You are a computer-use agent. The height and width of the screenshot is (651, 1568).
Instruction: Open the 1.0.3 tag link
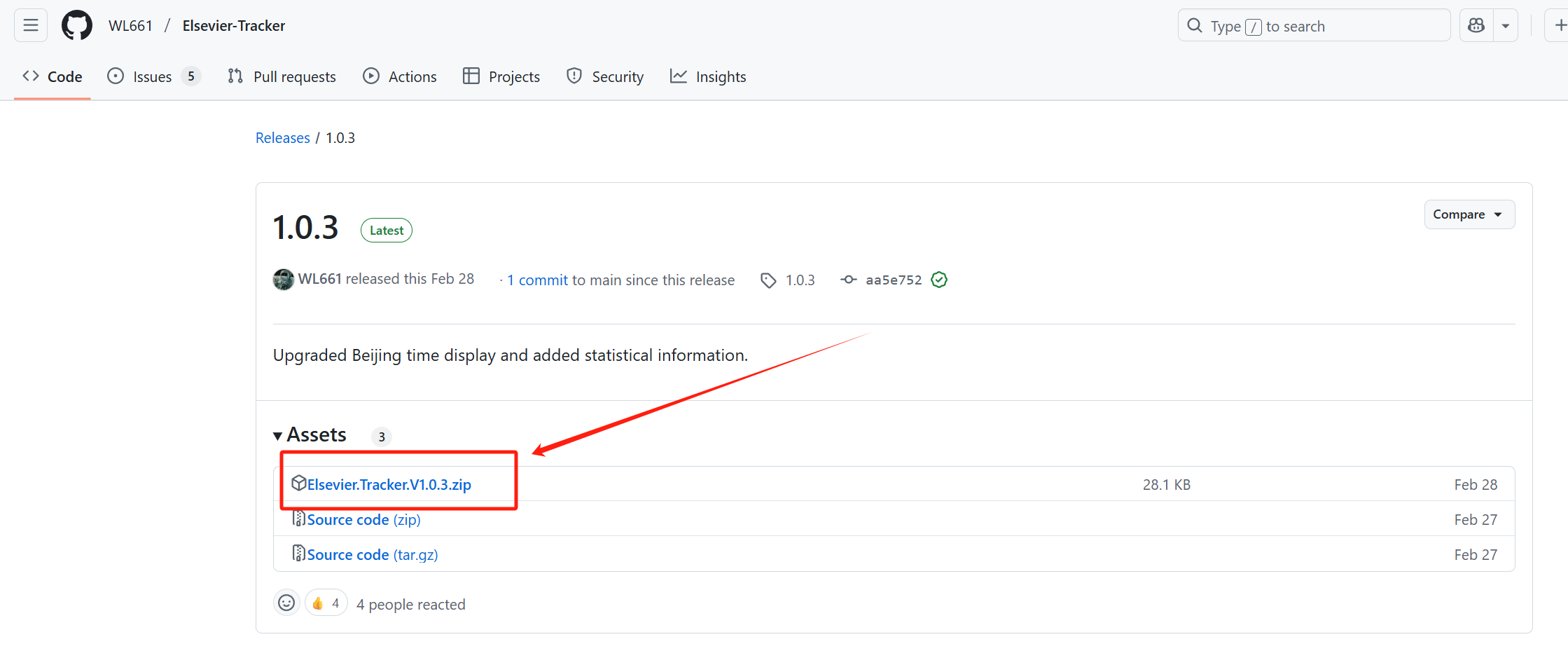[800, 280]
